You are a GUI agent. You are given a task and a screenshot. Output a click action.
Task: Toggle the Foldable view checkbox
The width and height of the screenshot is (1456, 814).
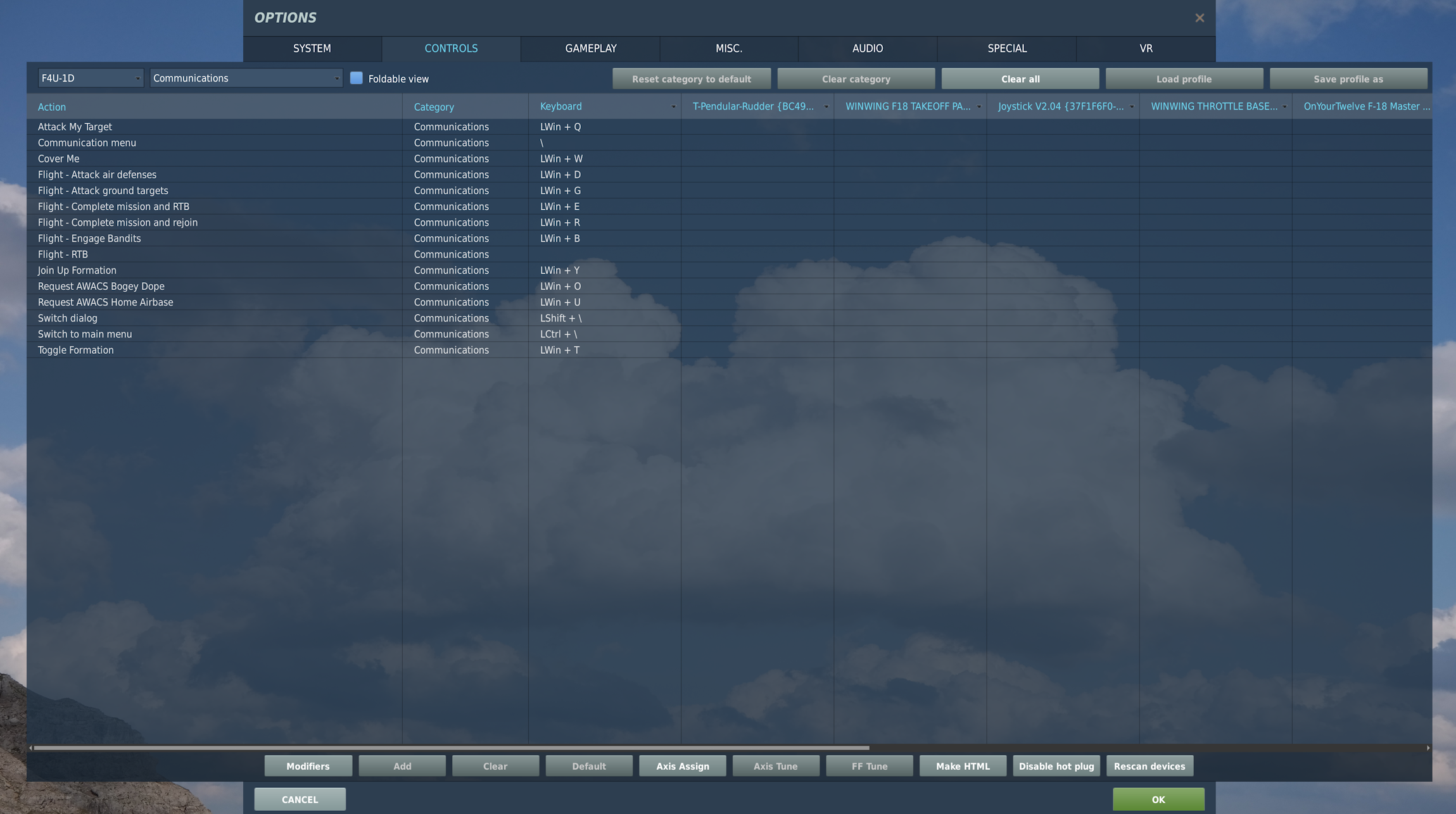[x=357, y=78]
